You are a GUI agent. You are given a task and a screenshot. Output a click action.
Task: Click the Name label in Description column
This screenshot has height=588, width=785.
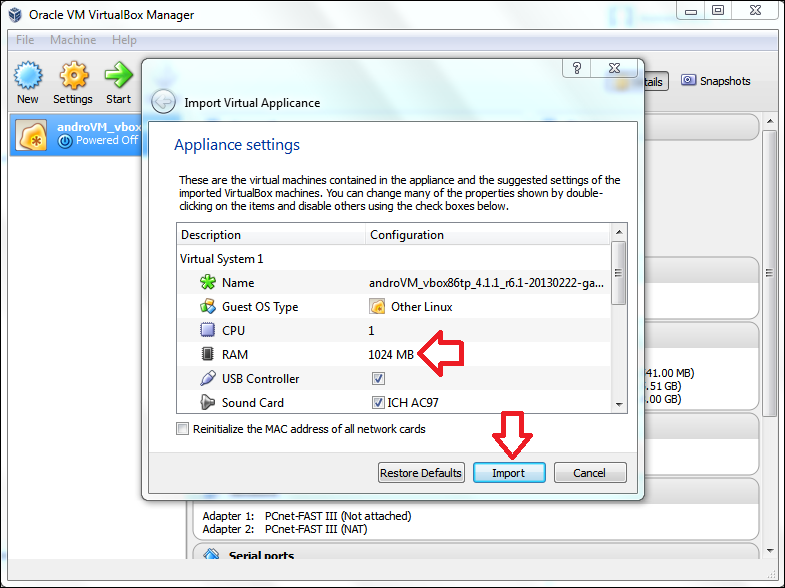coord(238,283)
